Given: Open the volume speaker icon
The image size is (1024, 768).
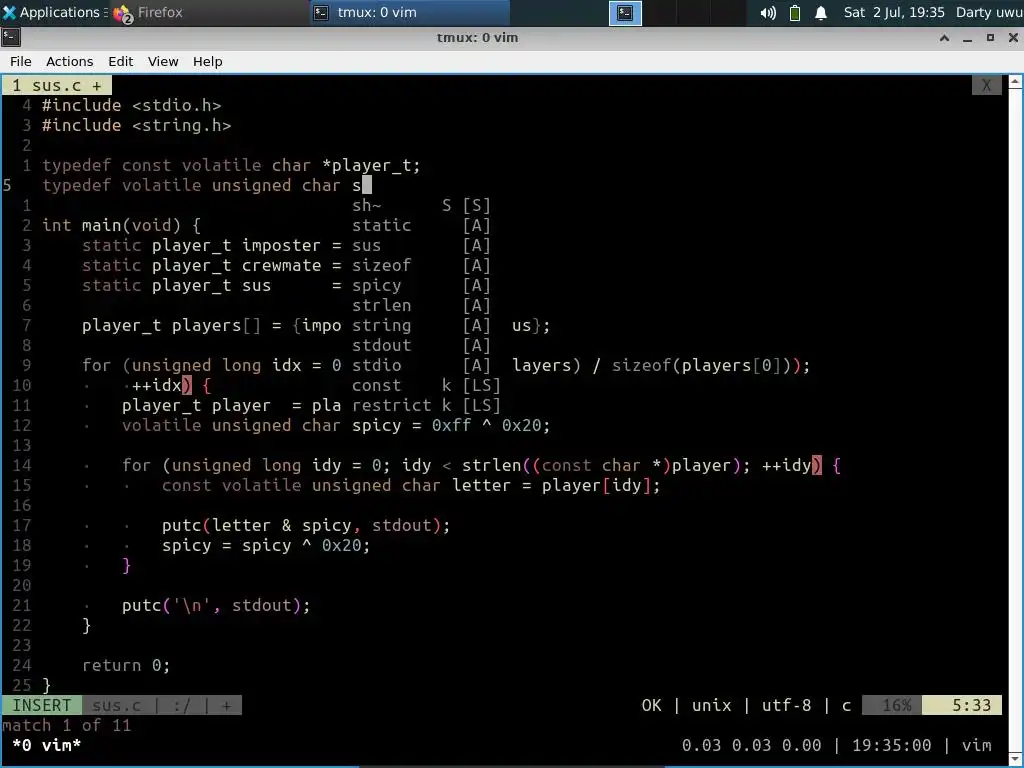Looking at the screenshot, I should click(x=768, y=12).
